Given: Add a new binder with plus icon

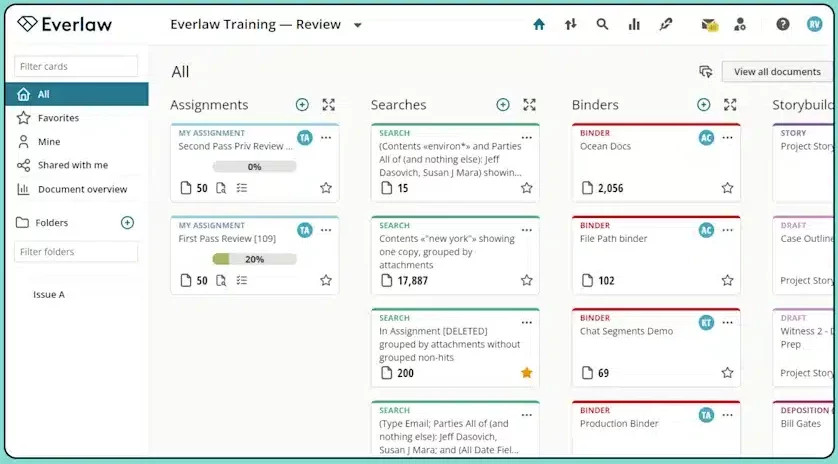Looking at the screenshot, I should click(x=703, y=105).
